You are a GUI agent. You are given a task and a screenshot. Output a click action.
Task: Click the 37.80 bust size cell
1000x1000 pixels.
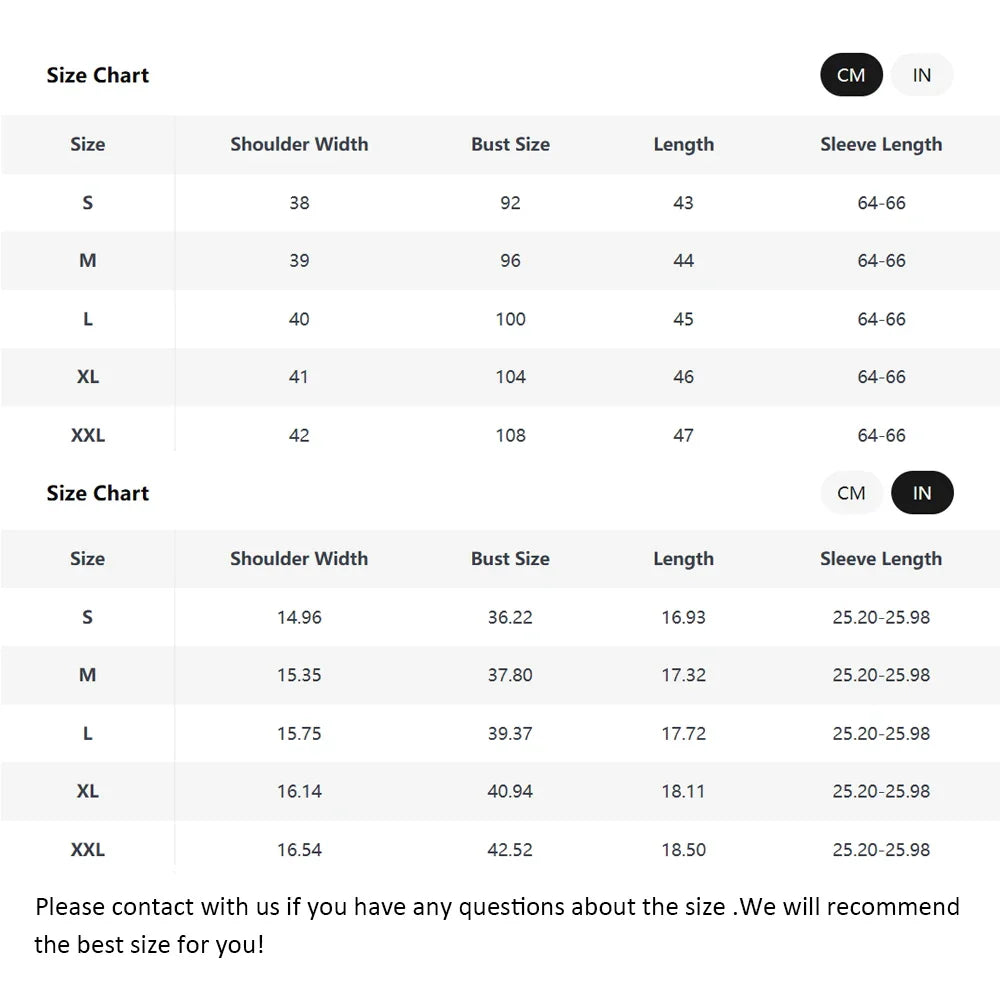pos(510,675)
